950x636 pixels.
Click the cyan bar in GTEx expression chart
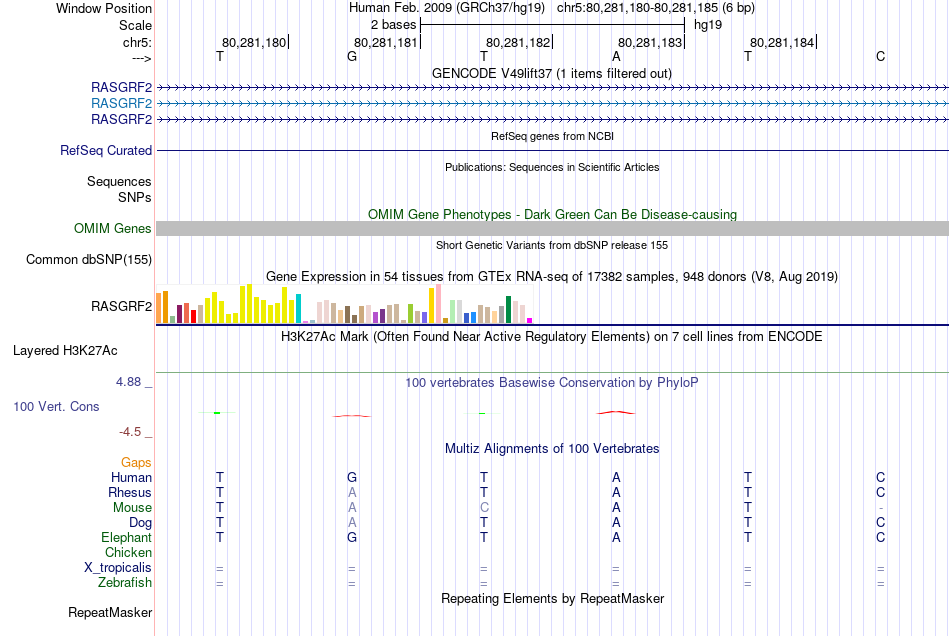coord(298,308)
